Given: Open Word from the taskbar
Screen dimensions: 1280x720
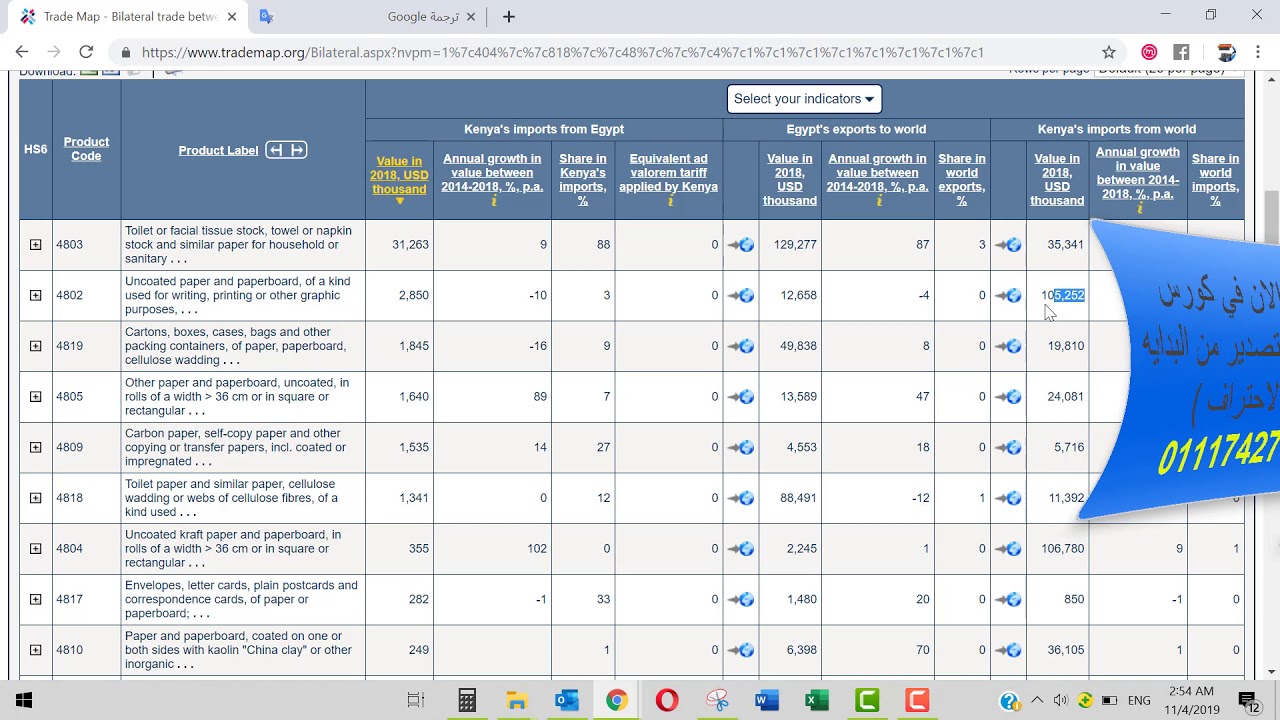Looking at the screenshot, I should point(767,700).
